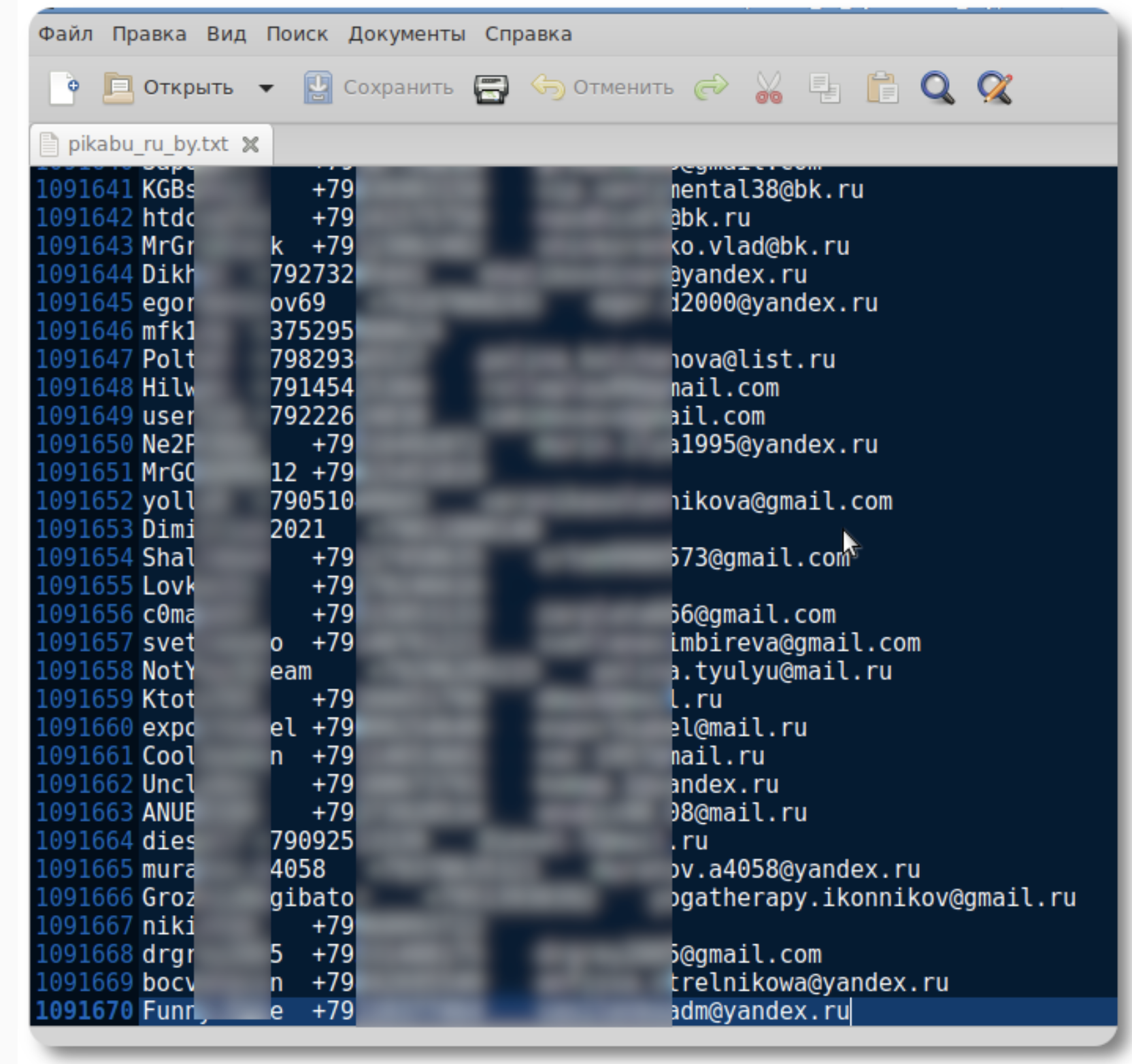Screen dimensions: 1132x1064
Task: Click line number 1091650
Action: [x=84, y=445]
